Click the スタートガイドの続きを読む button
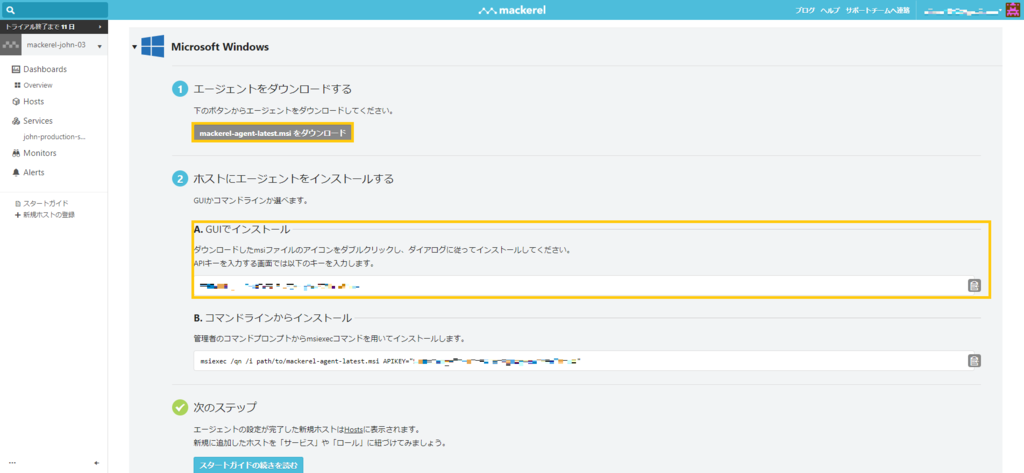This screenshot has height=473, width=1024. pos(249,466)
